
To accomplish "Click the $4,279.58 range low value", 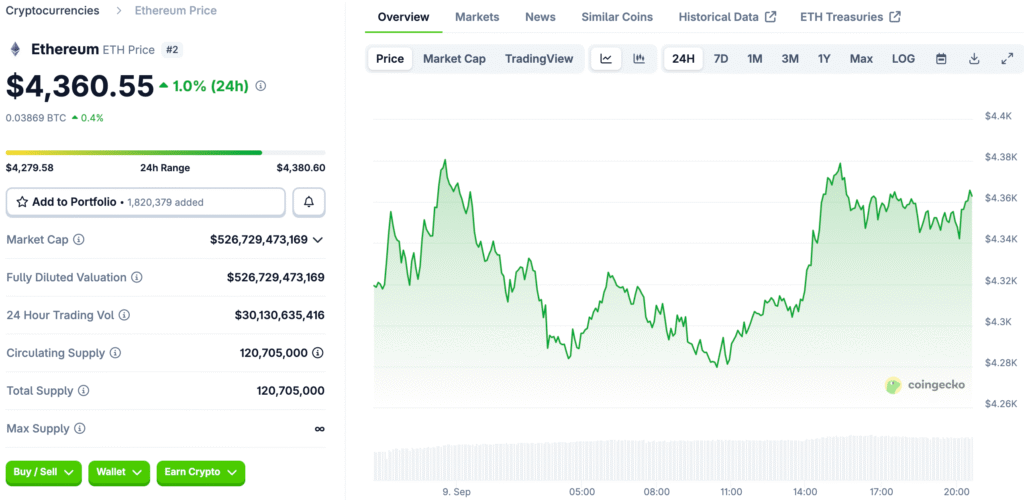I will coord(29,168).
